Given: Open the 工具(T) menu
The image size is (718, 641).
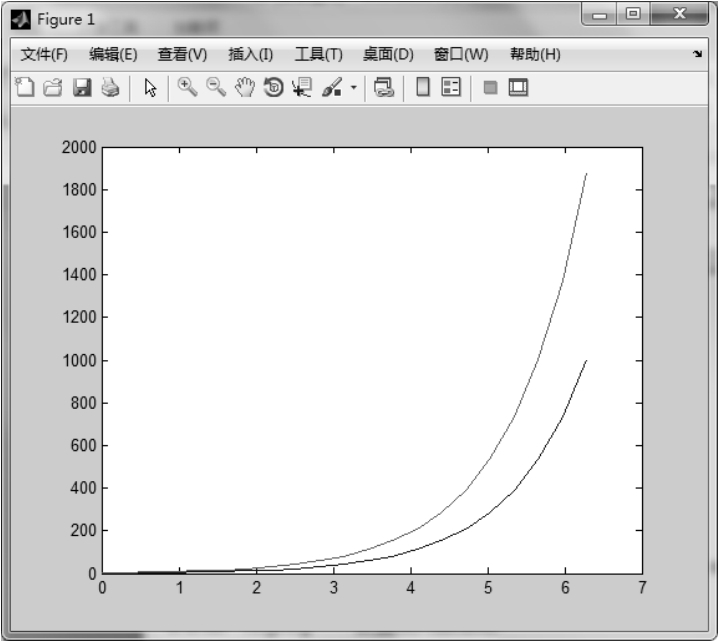Looking at the screenshot, I should 318,54.
